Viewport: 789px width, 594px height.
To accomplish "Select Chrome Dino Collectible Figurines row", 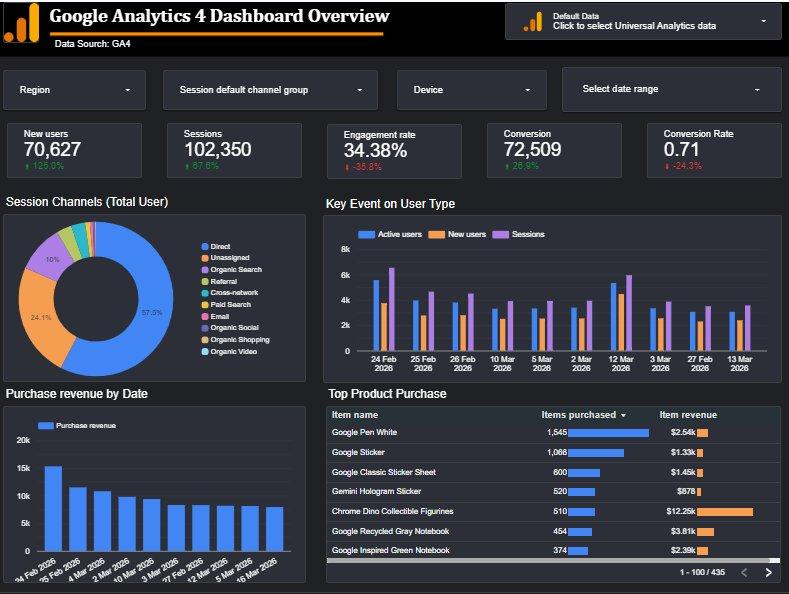I will tap(554, 511).
